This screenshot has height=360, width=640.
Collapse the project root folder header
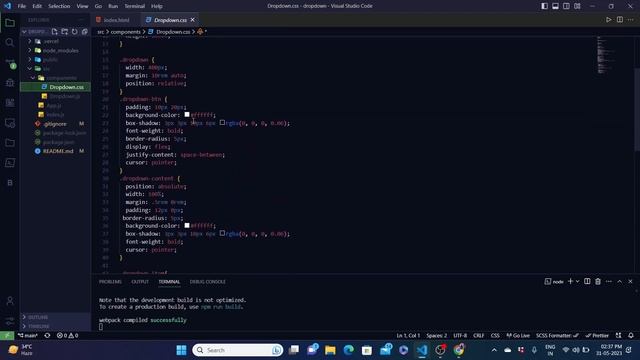coord(24,31)
